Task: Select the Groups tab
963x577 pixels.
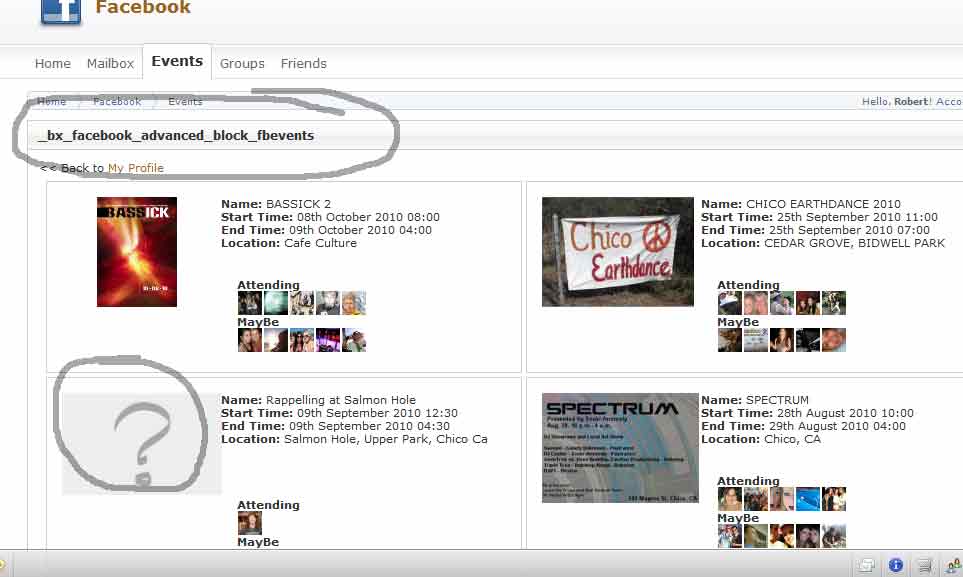Action: (242, 63)
